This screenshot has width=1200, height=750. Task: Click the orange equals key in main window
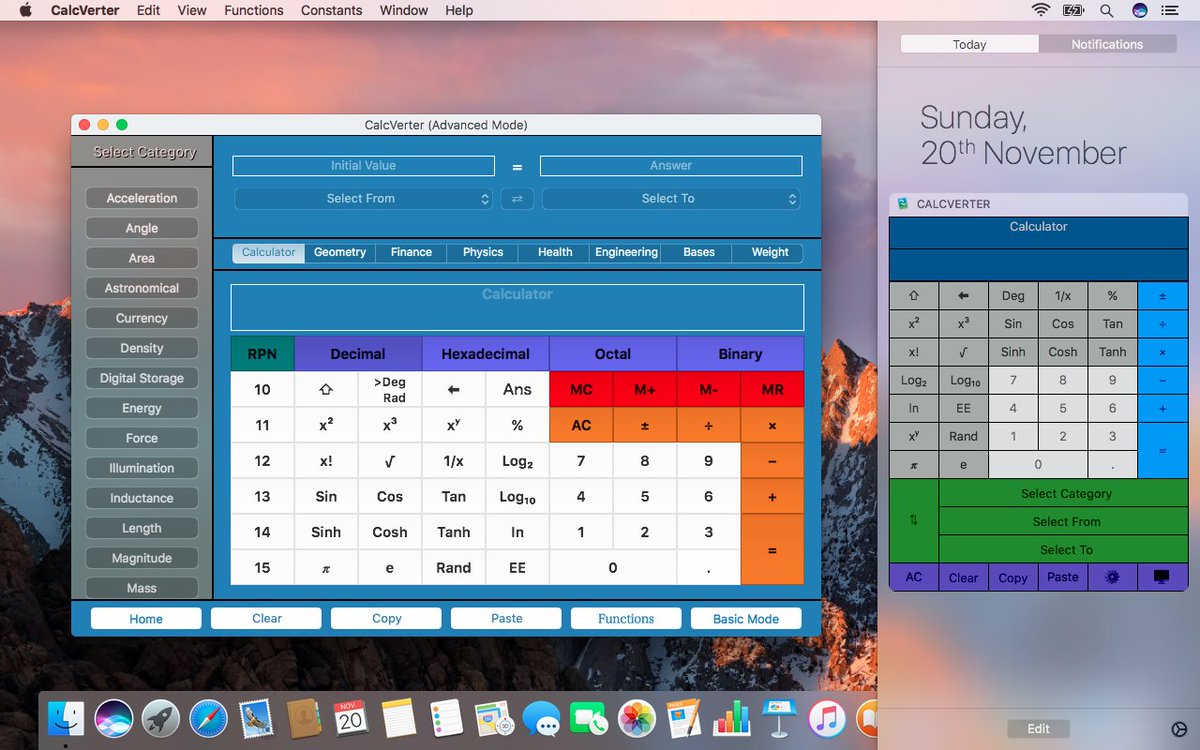pyautogui.click(x=773, y=550)
